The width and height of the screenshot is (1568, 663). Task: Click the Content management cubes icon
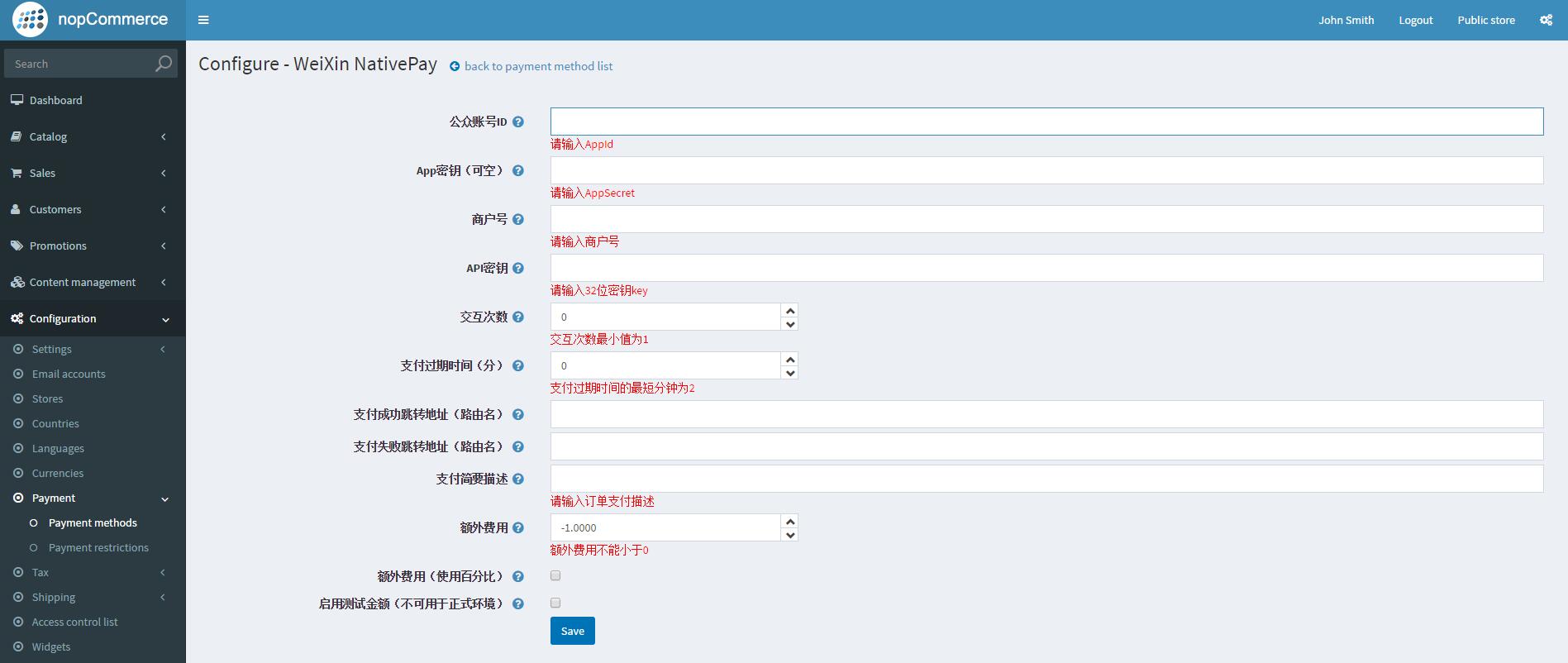click(17, 282)
